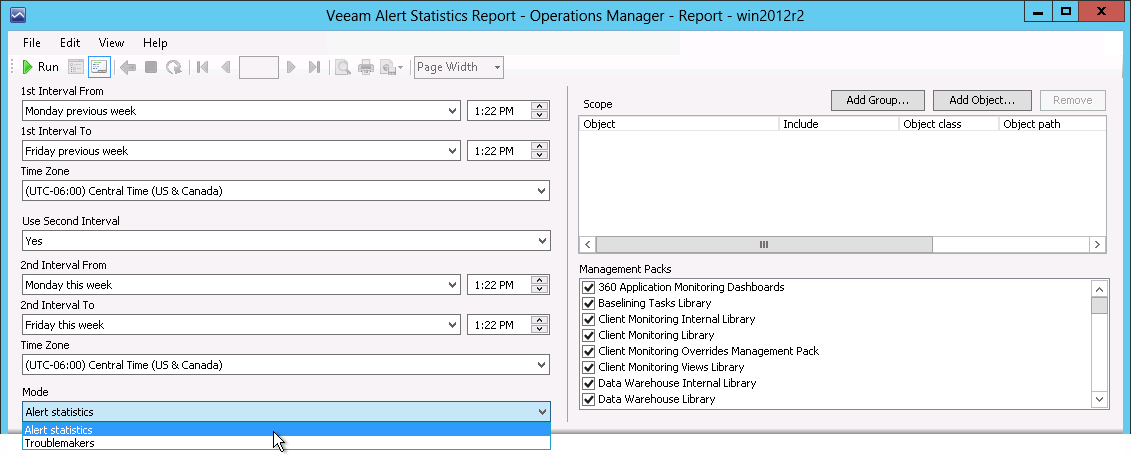Click the Remove button

pos(1073,100)
